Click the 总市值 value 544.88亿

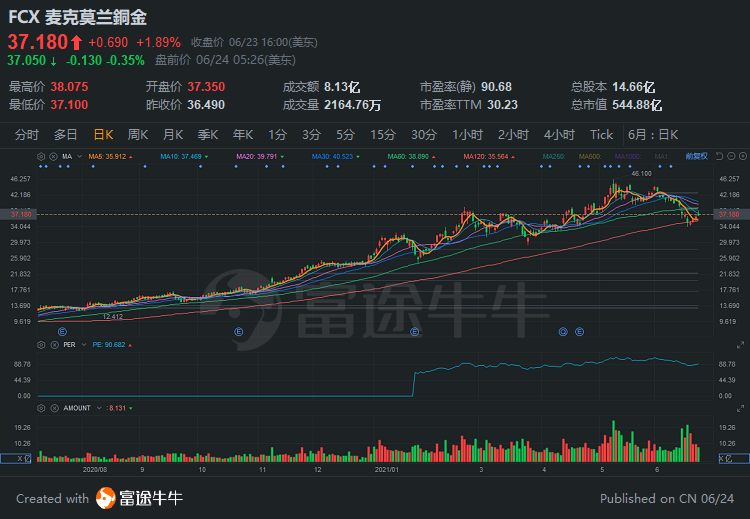pos(637,105)
